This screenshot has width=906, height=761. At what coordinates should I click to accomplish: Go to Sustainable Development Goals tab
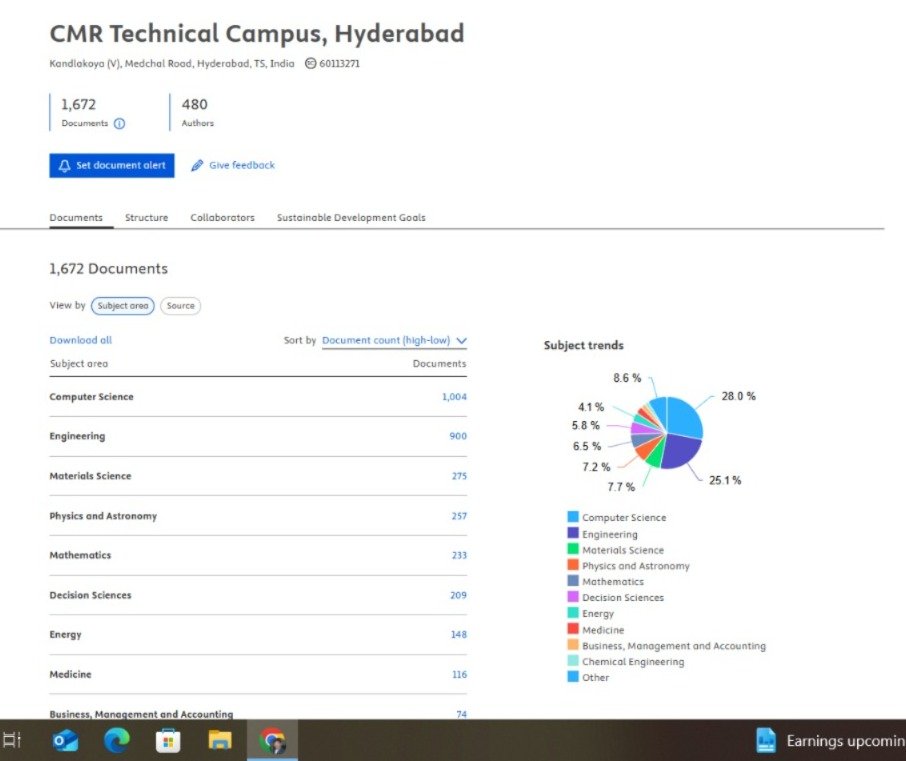350,218
